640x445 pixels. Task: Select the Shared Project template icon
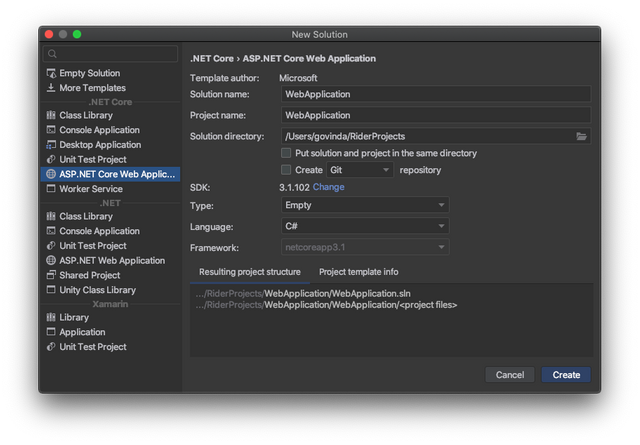[x=51, y=275]
